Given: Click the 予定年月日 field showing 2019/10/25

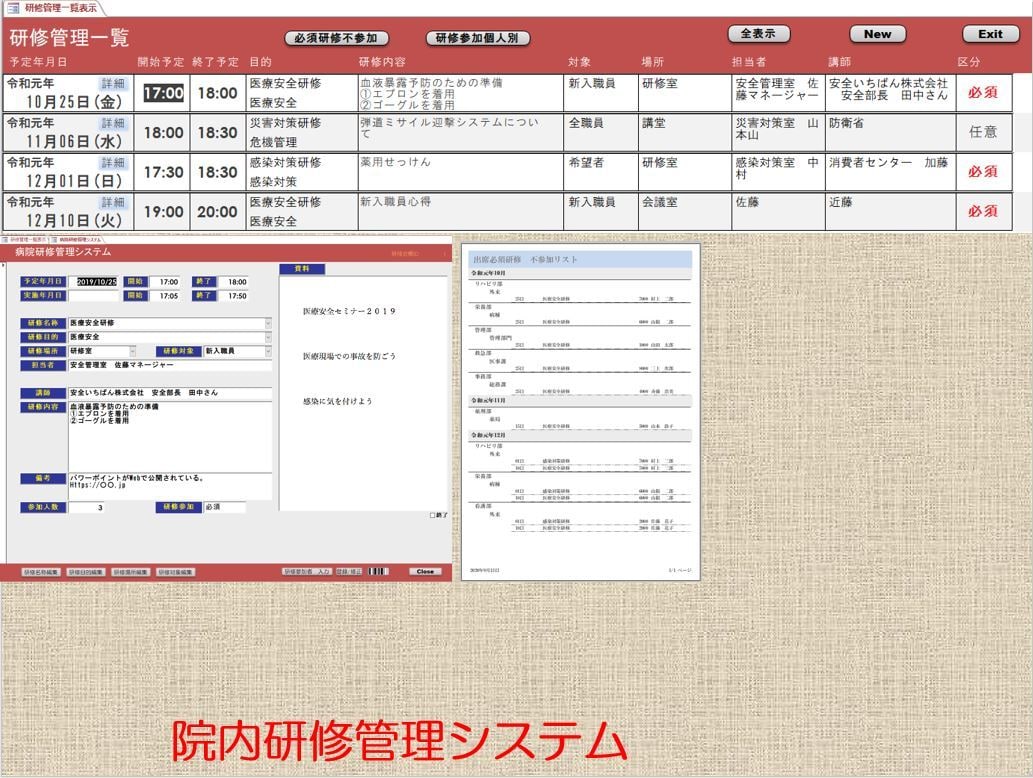Looking at the screenshot, I should pyautogui.click(x=94, y=281).
